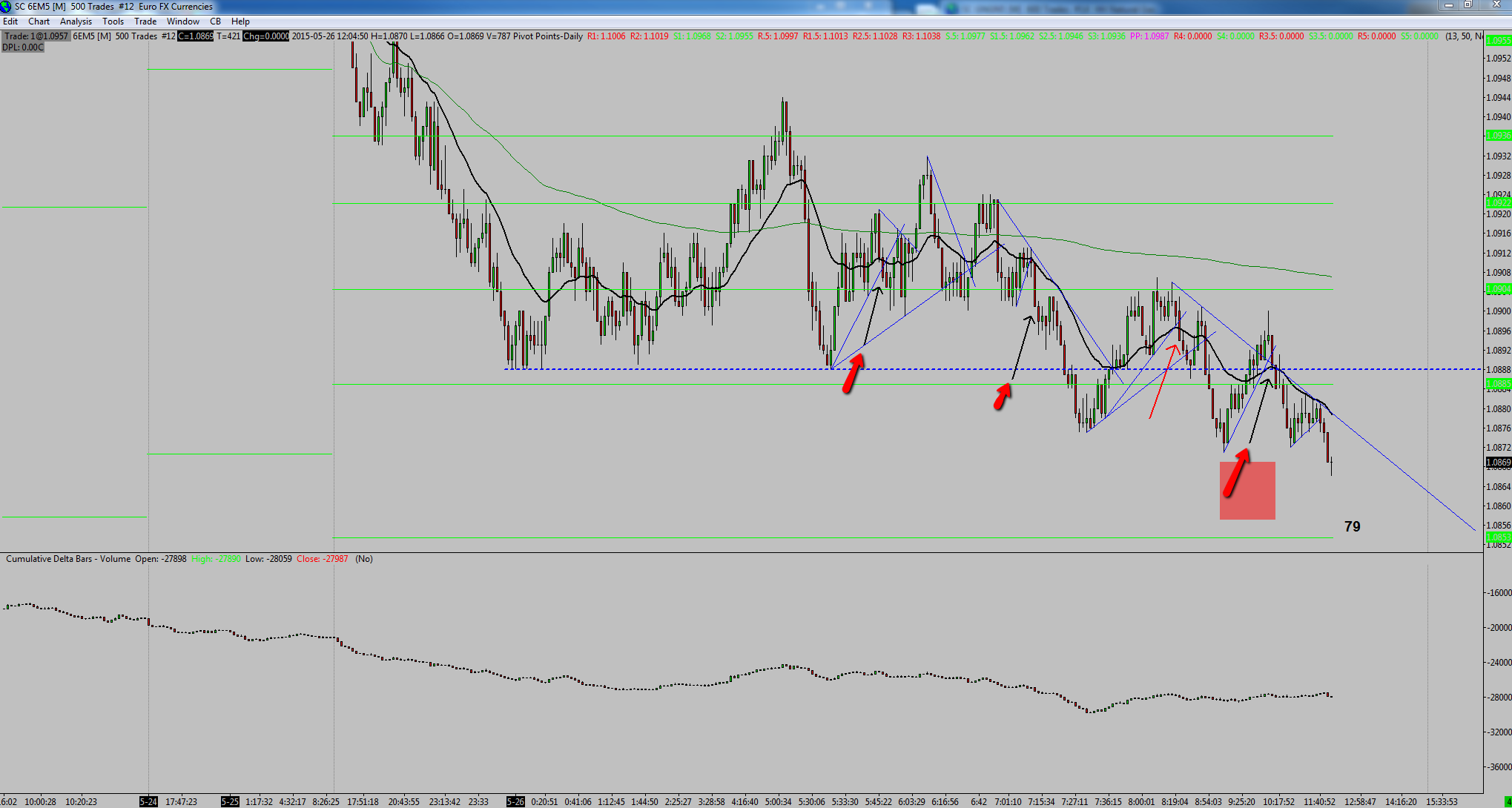This screenshot has height=808, width=1512.
Task: Click the 'Open: -27898' delta value
Action: (161, 559)
